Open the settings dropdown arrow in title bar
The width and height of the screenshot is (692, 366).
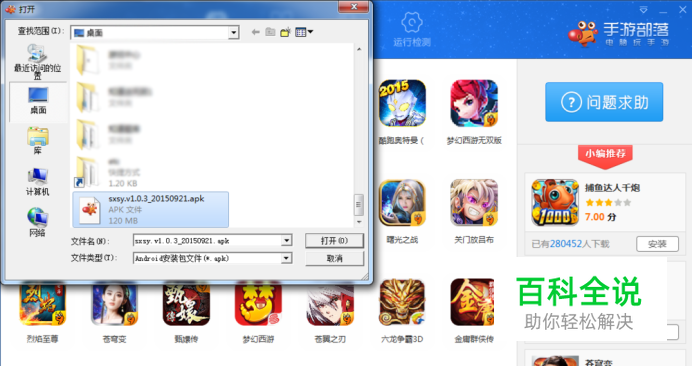pyautogui.click(x=643, y=9)
